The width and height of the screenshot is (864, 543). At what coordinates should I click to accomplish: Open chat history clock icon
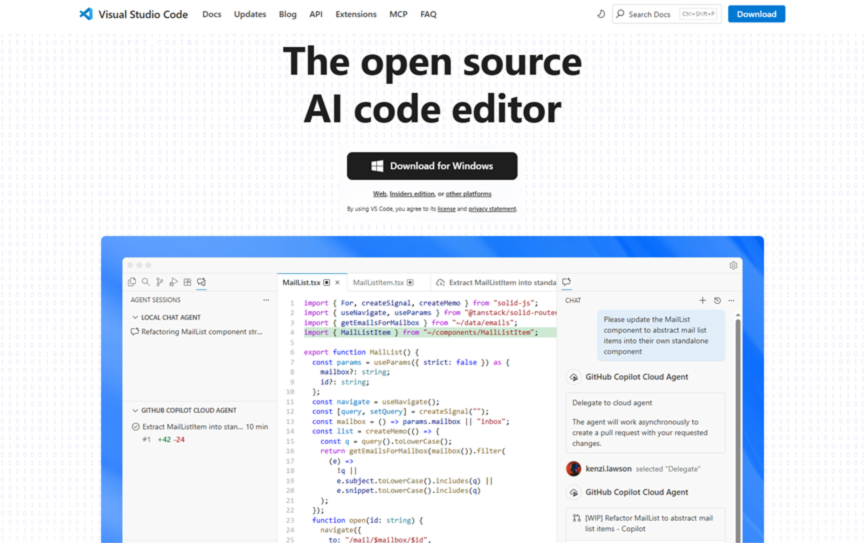(x=717, y=300)
